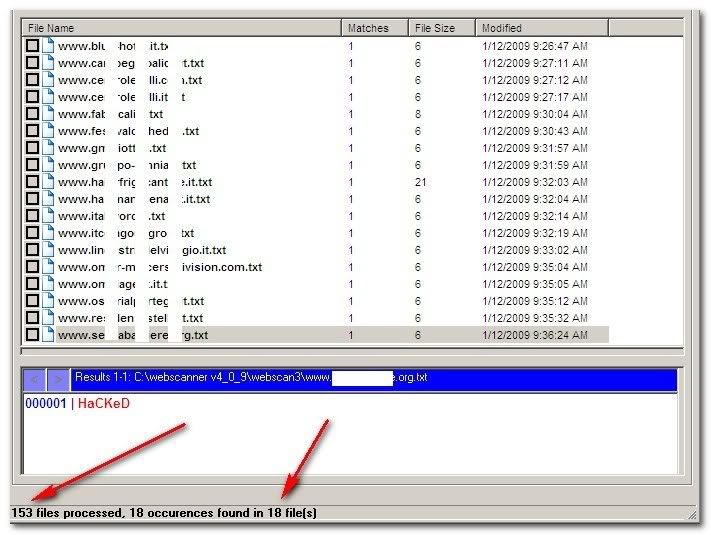The height and width of the screenshot is (535, 711).
Task: Enable checkbox for file modified 9:35:04 AM
Action: tap(32, 267)
